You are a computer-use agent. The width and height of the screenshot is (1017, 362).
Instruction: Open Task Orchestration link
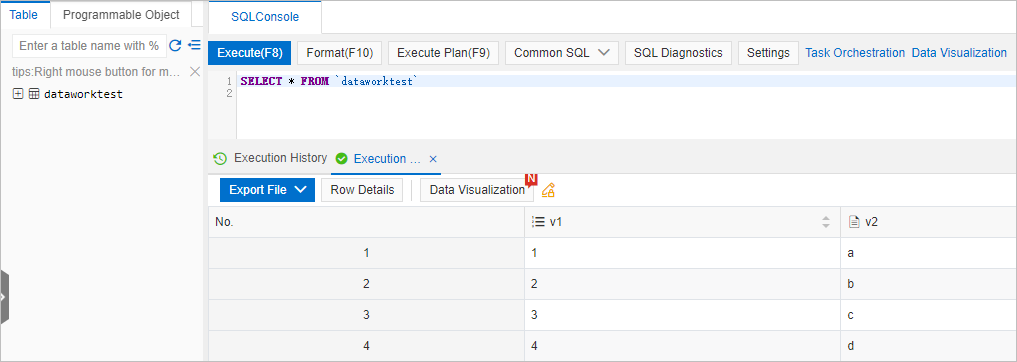855,53
